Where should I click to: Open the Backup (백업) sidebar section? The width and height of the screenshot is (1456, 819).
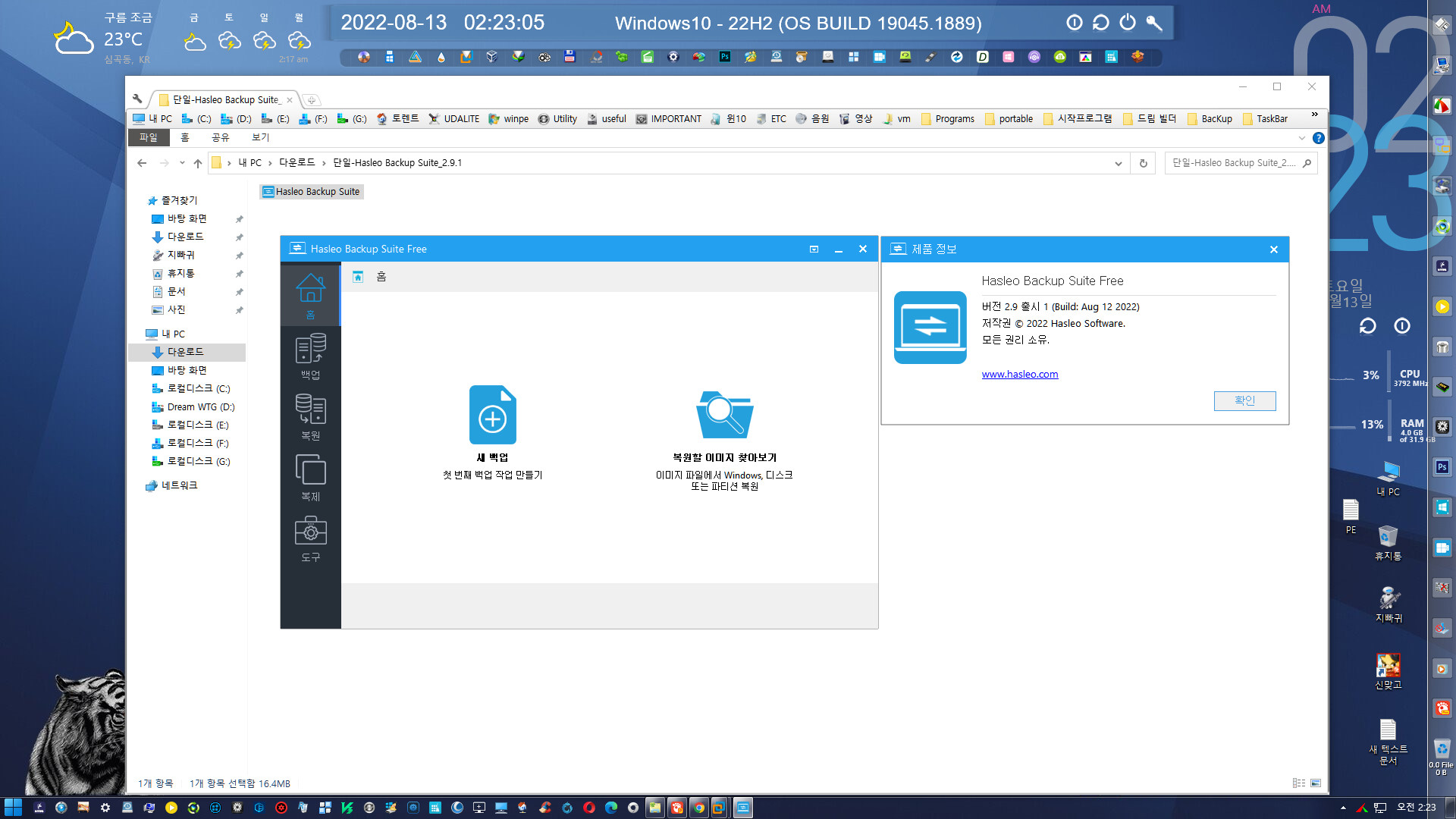pos(310,356)
